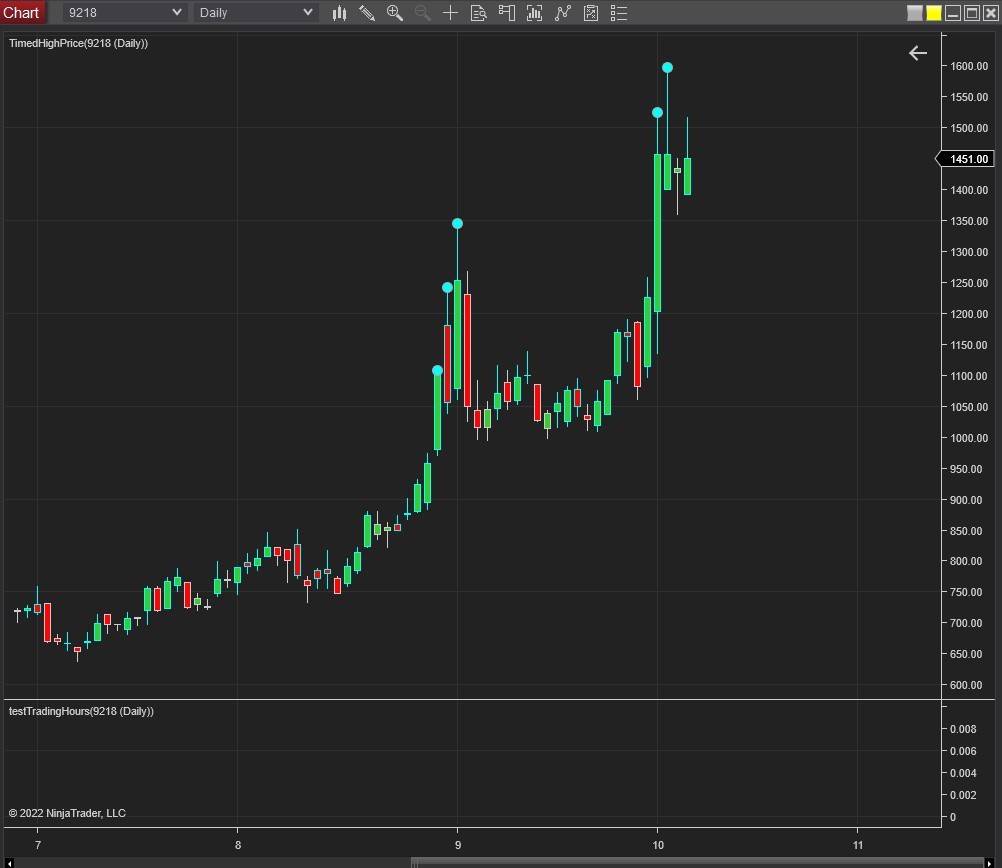Click the zoom out magnifier icon
1002x868 pixels.
(x=422, y=13)
